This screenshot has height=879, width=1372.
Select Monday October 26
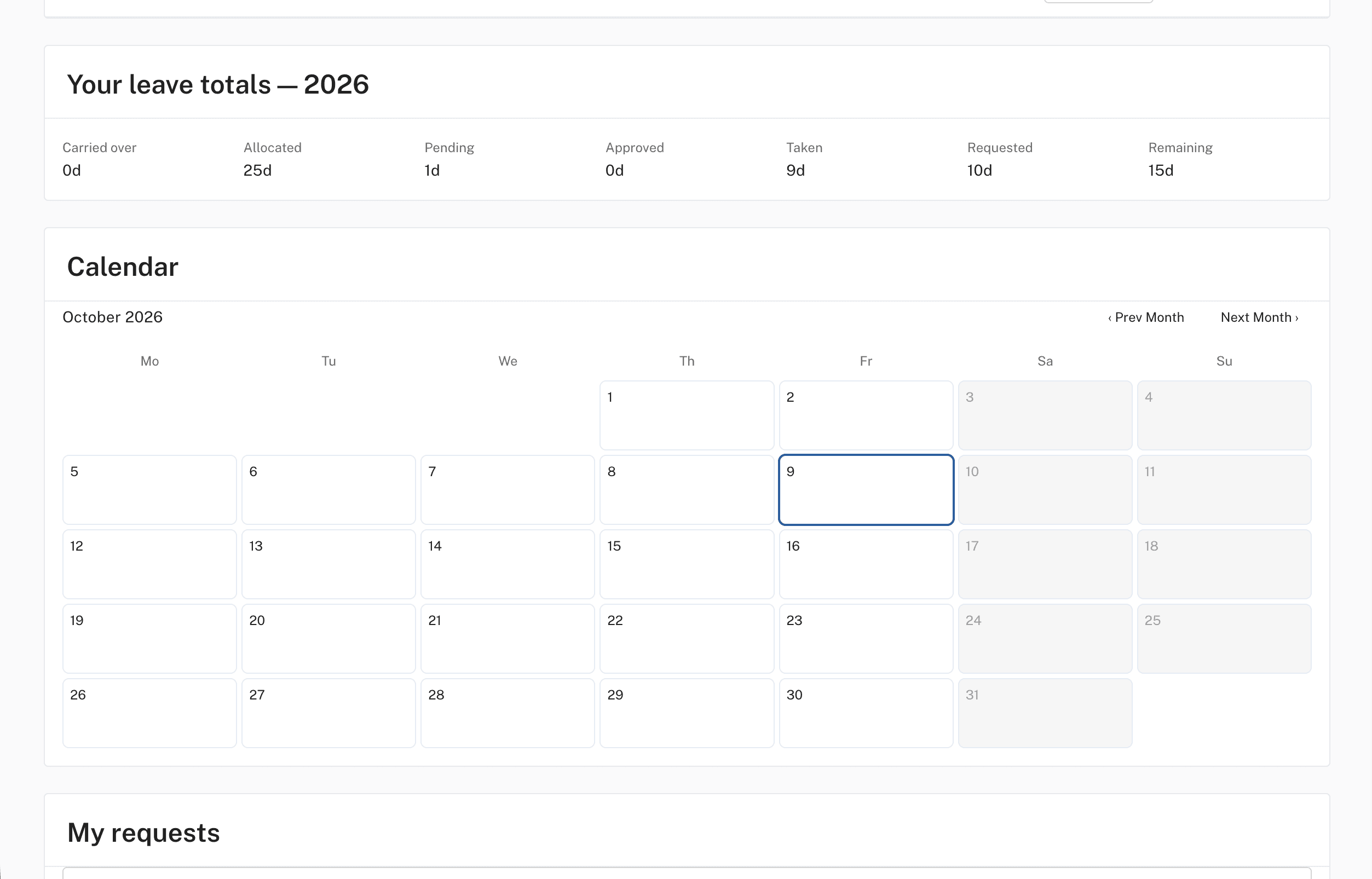[149, 714]
